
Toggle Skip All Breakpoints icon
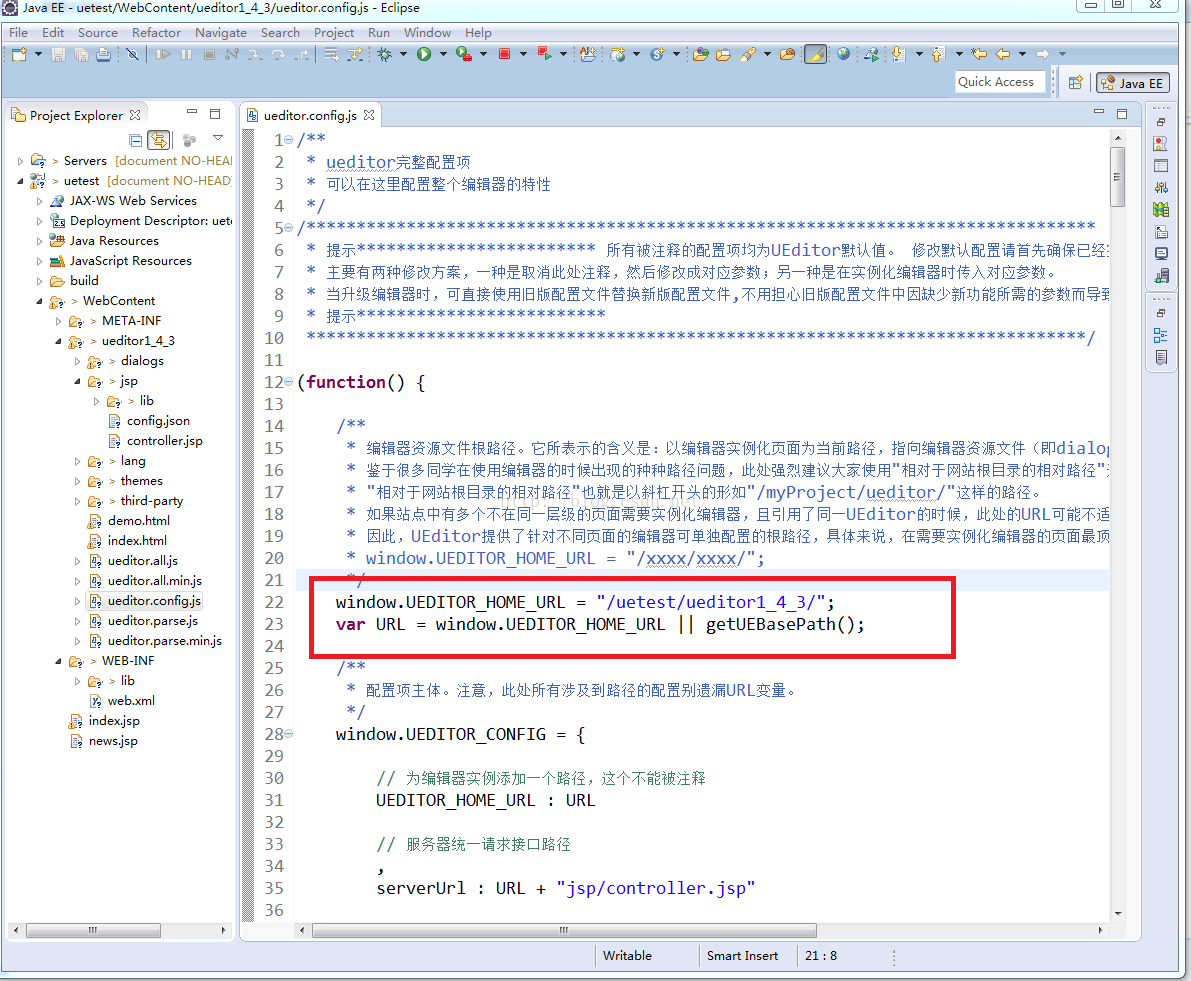click(132, 54)
